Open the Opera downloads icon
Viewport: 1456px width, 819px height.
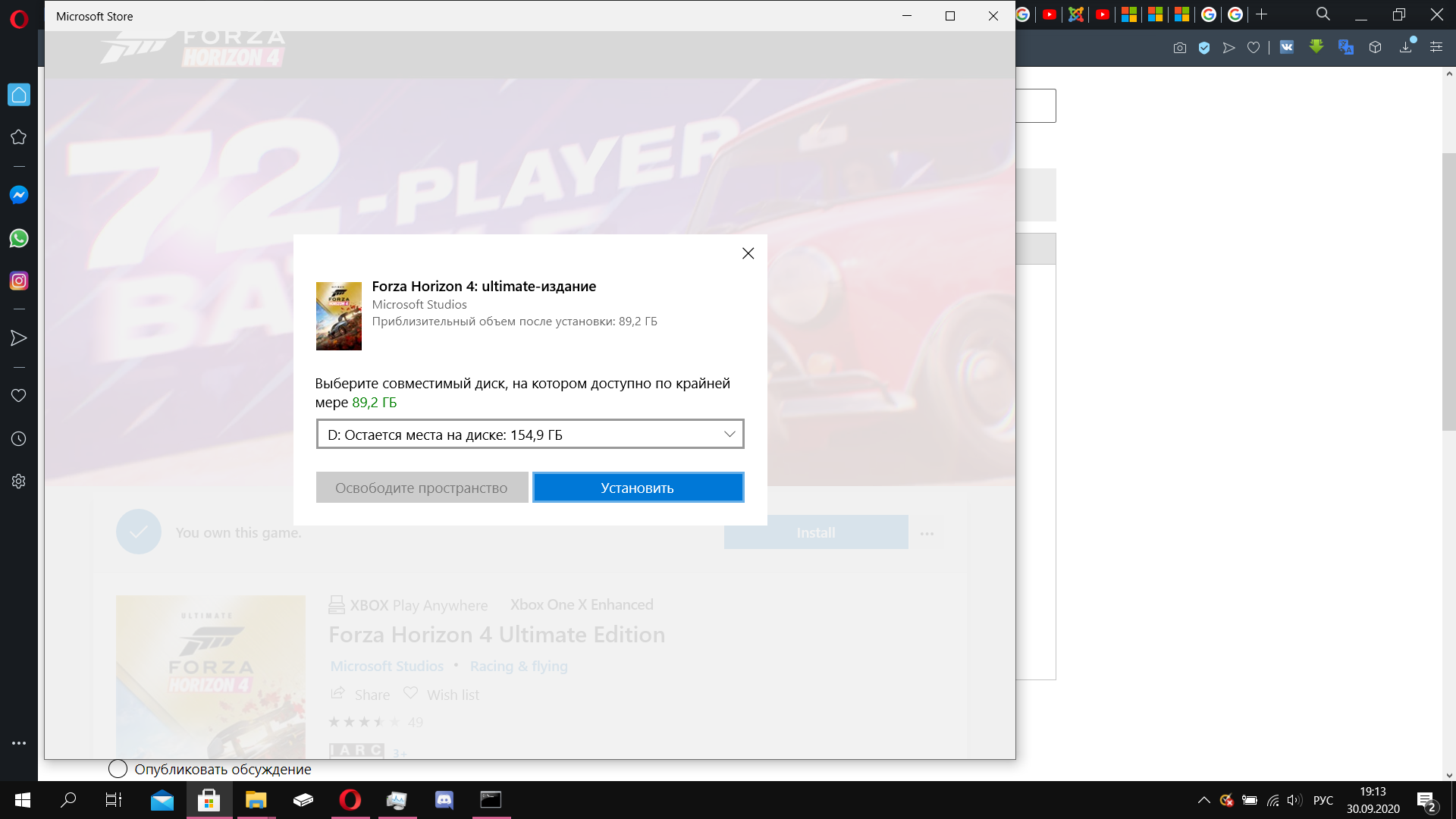tap(1406, 47)
